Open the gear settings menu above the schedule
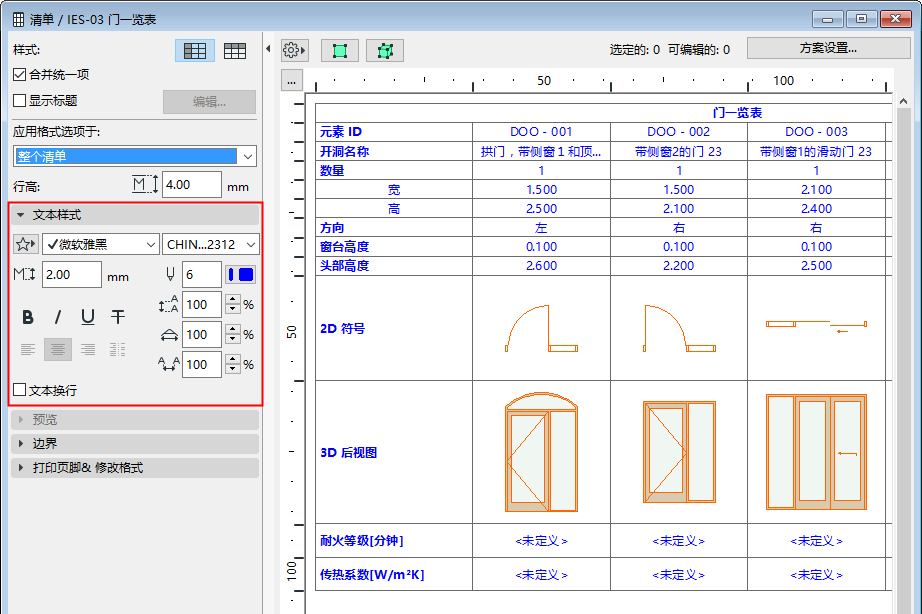Screen dimensions: 922x614 click(x=293, y=51)
